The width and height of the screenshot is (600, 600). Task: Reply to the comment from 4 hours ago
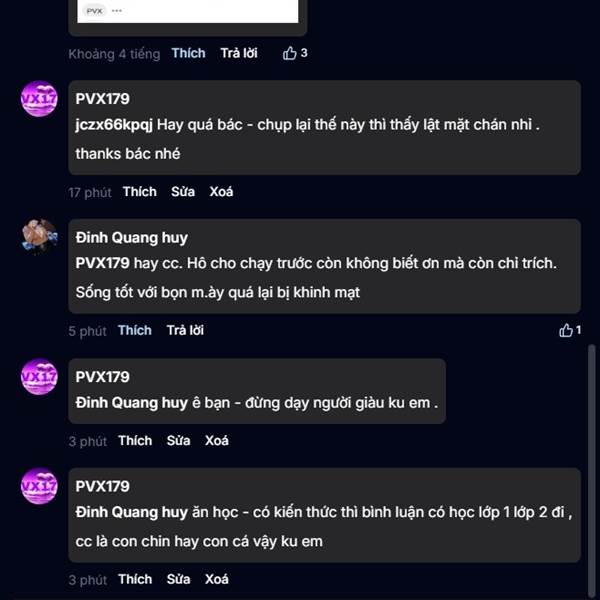(239, 54)
